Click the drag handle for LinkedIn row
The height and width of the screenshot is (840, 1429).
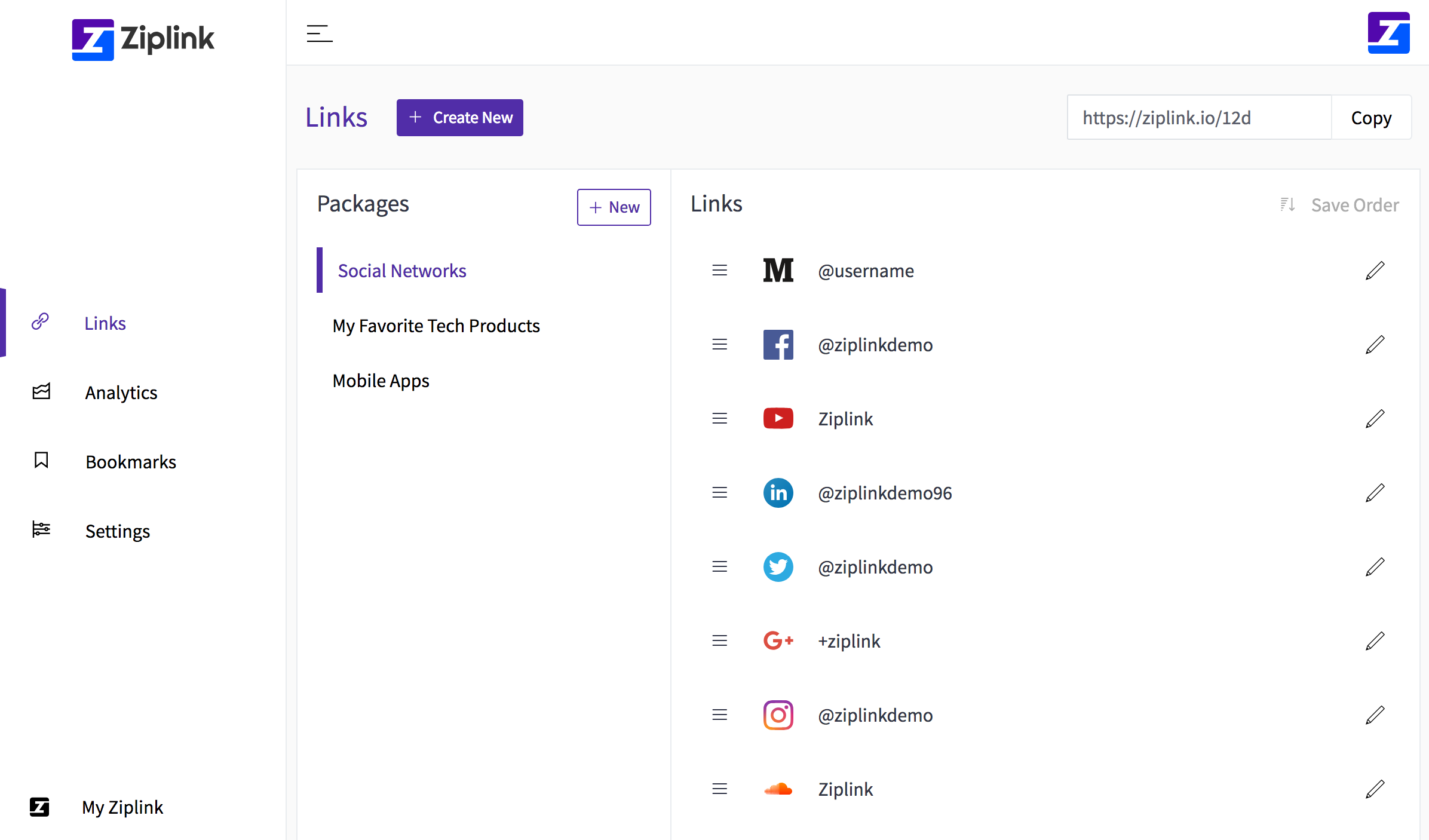[720, 493]
